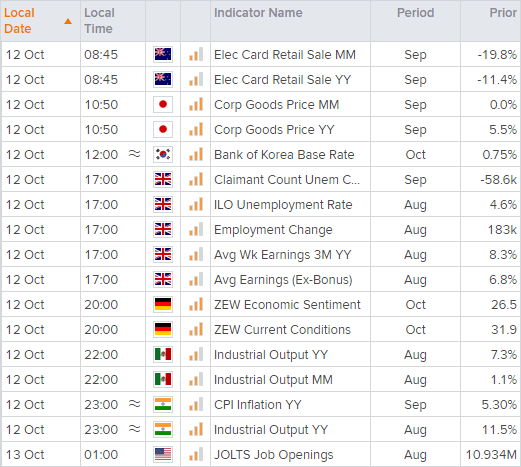Click the South Korea flag icon

[163, 154]
